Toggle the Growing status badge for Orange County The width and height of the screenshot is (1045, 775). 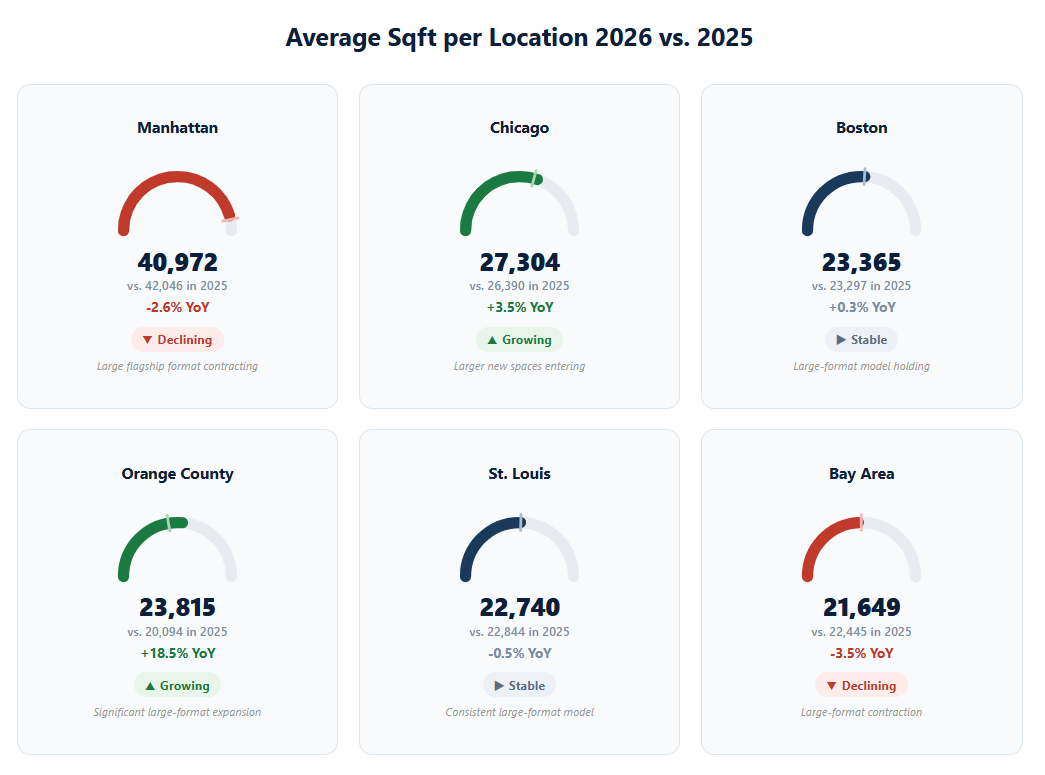point(177,685)
